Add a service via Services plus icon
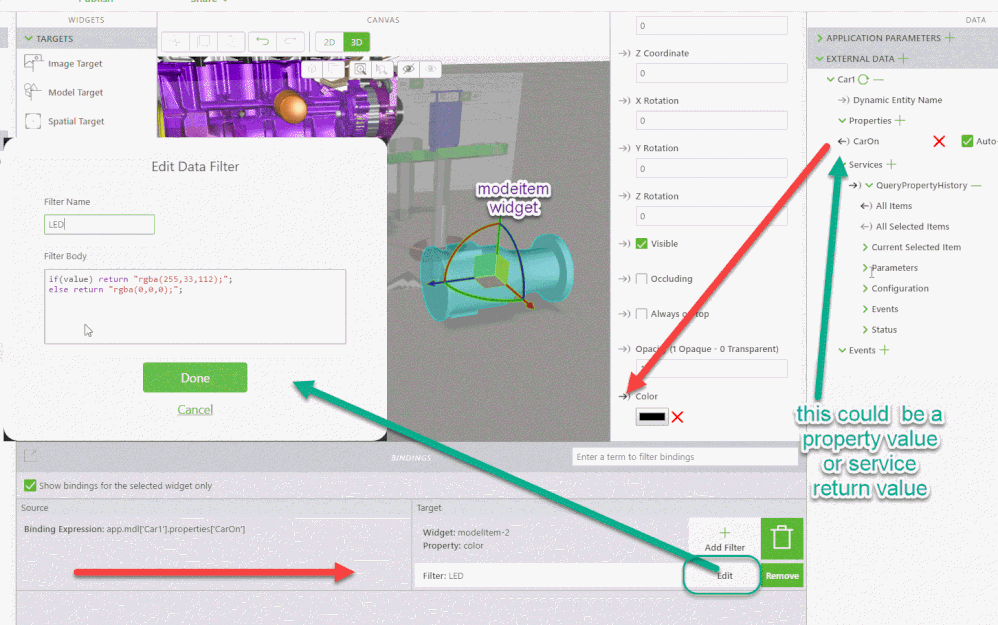Screen dimensions: 998x625 click(891, 164)
